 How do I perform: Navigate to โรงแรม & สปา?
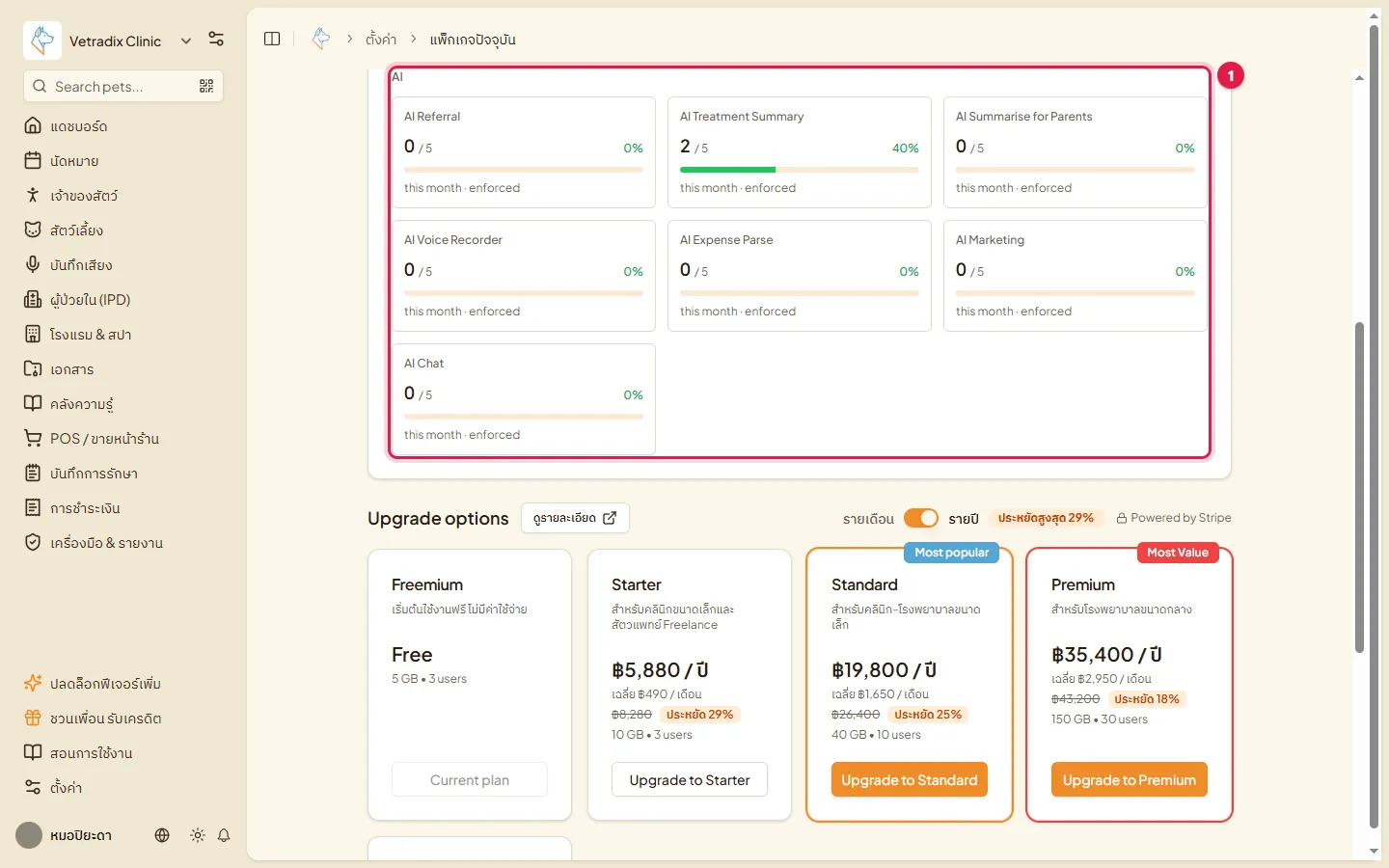point(123,334)
